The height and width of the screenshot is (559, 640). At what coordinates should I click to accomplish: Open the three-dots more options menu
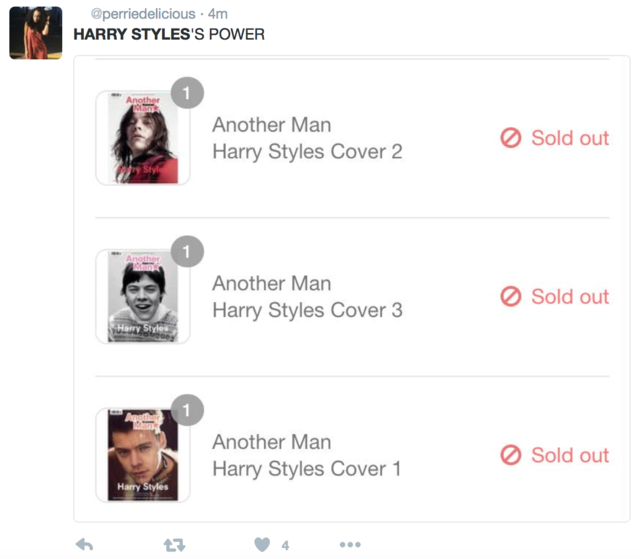[x=349, y=544]
